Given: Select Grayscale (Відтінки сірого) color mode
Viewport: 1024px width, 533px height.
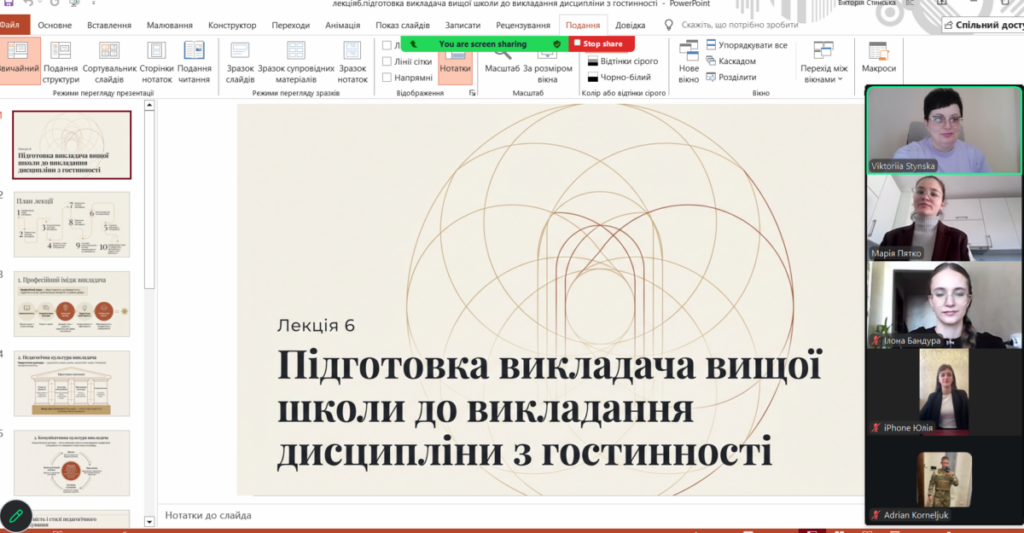Looking at the screenshot, I should pyautogui.click(x=623, y=61).
